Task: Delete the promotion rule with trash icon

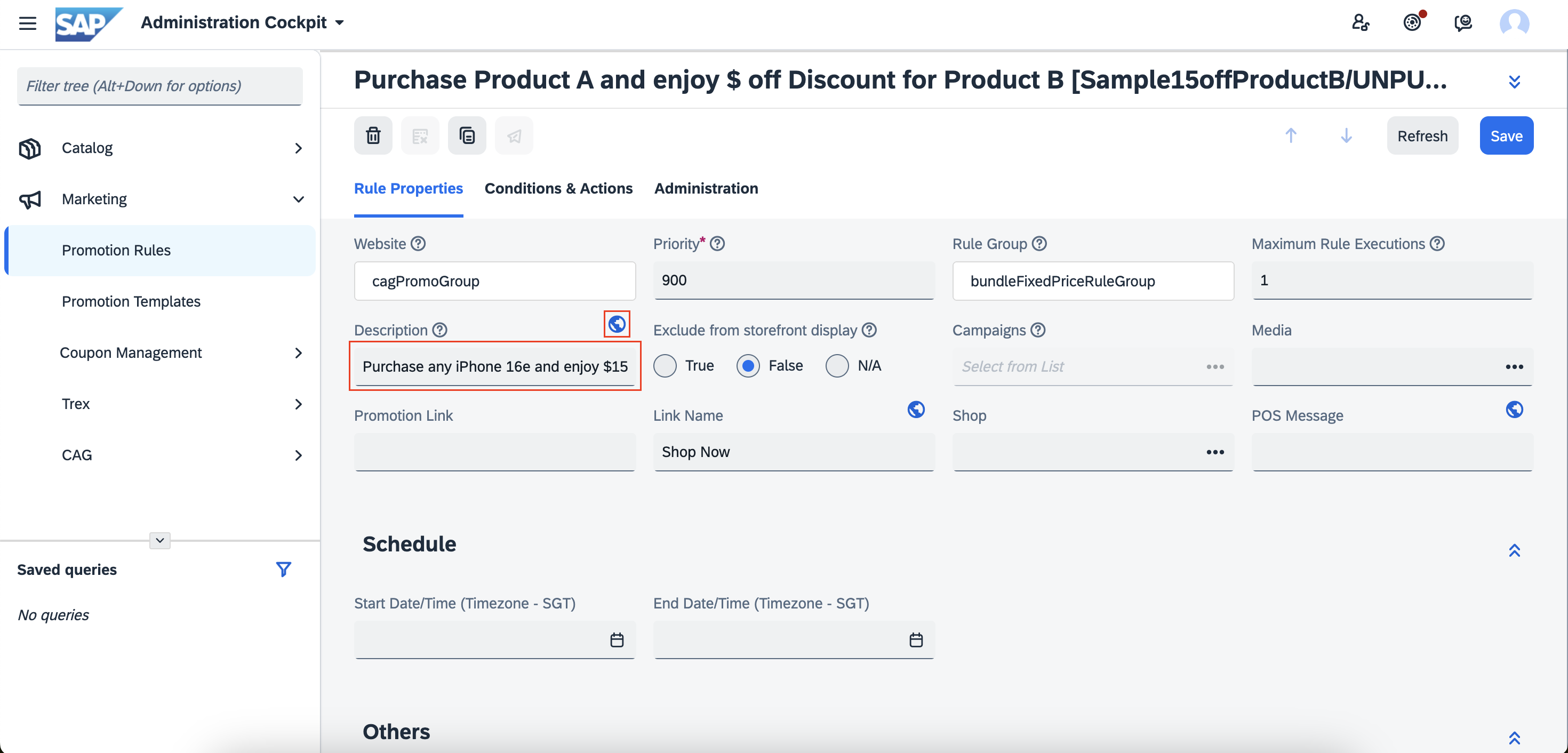Action: click(373, 135)
